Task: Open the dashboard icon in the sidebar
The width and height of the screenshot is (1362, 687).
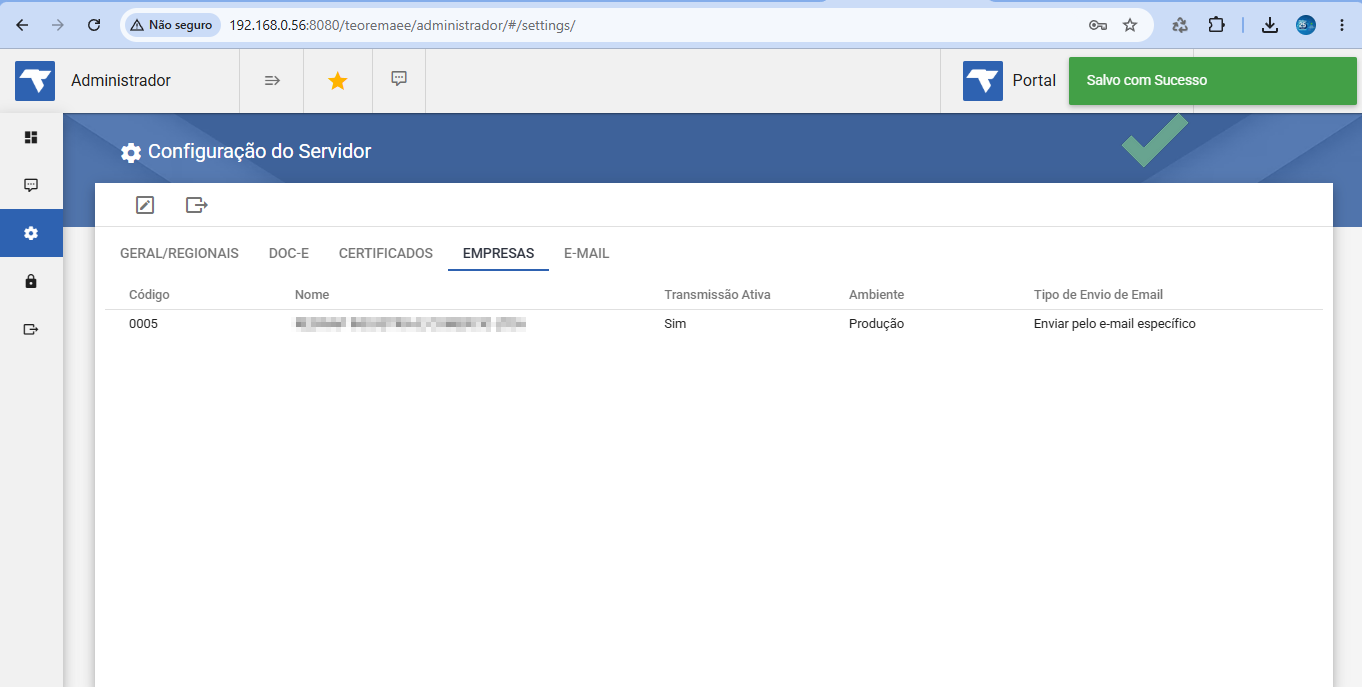Action: pos(31,137)
